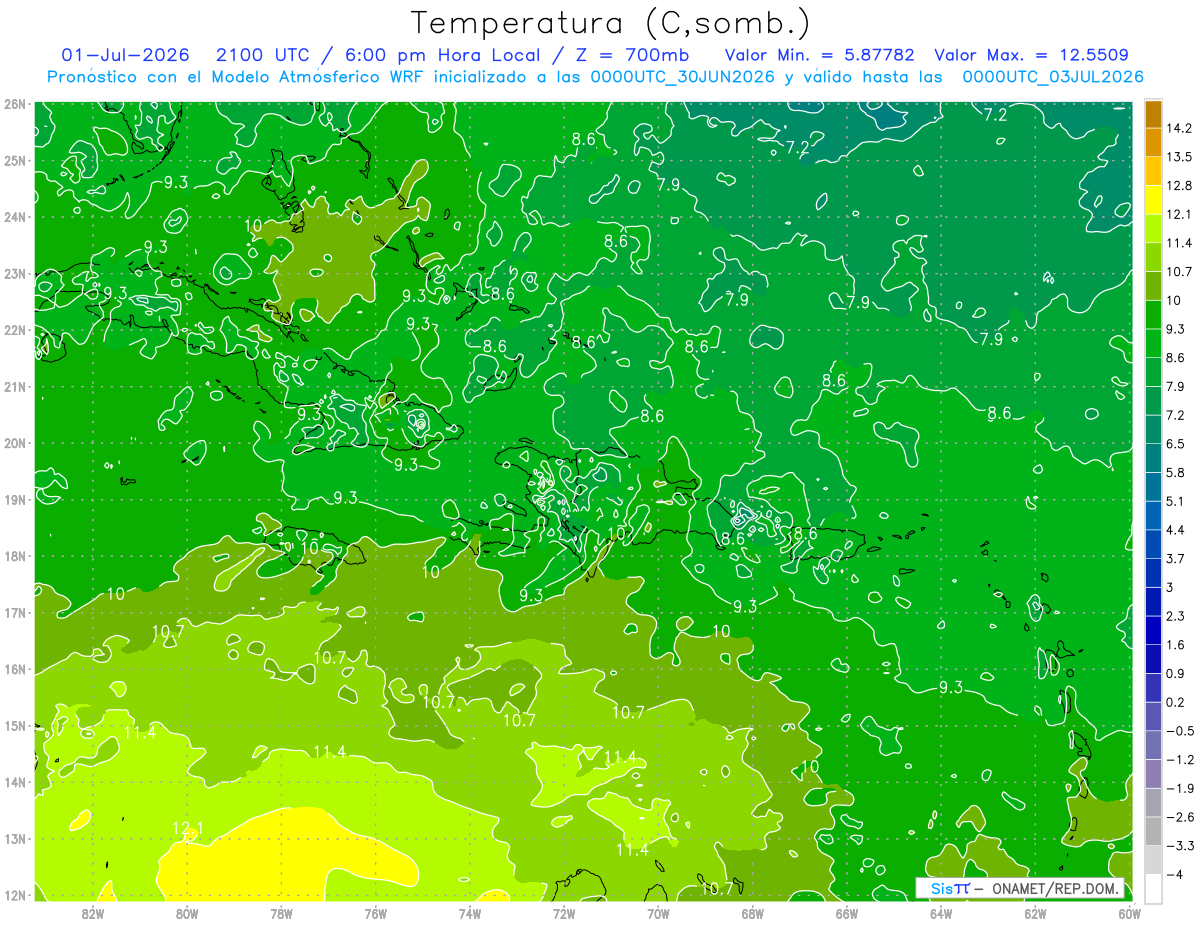Click the "74W" longitude axis label
This screenshot has height=927, width=1200.
[x=470, y=913]
